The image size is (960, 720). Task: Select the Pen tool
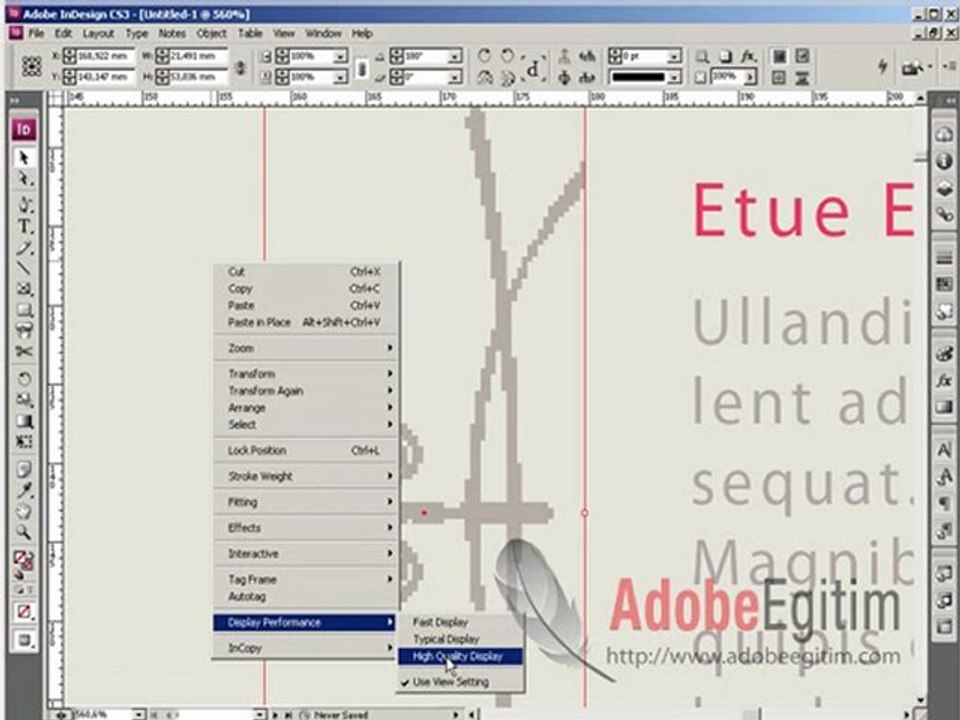tap(24, 204)
